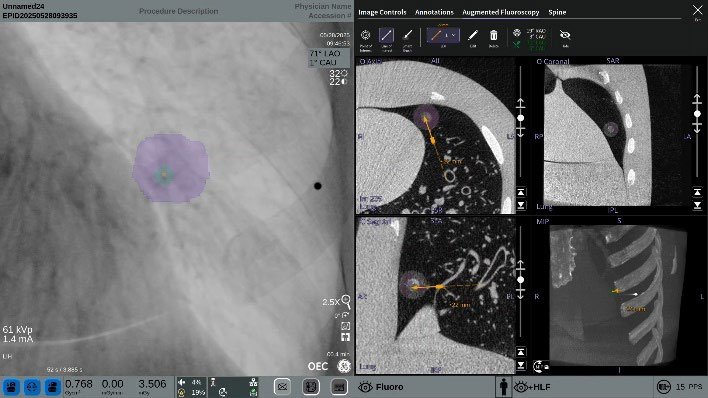Click the Procedure Description field
Viewport: 708px width, 398px height.
pyautogui.click(x=178, y=11)
